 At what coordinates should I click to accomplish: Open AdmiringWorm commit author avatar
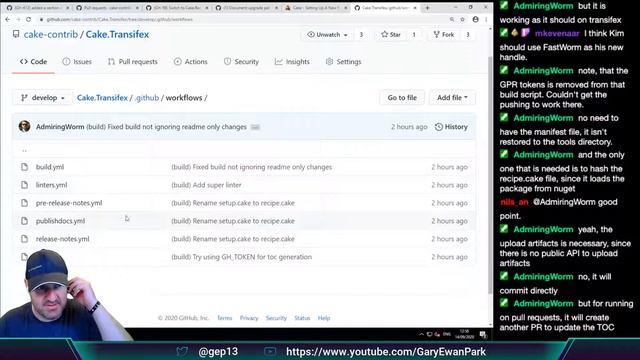pos(24,127)
